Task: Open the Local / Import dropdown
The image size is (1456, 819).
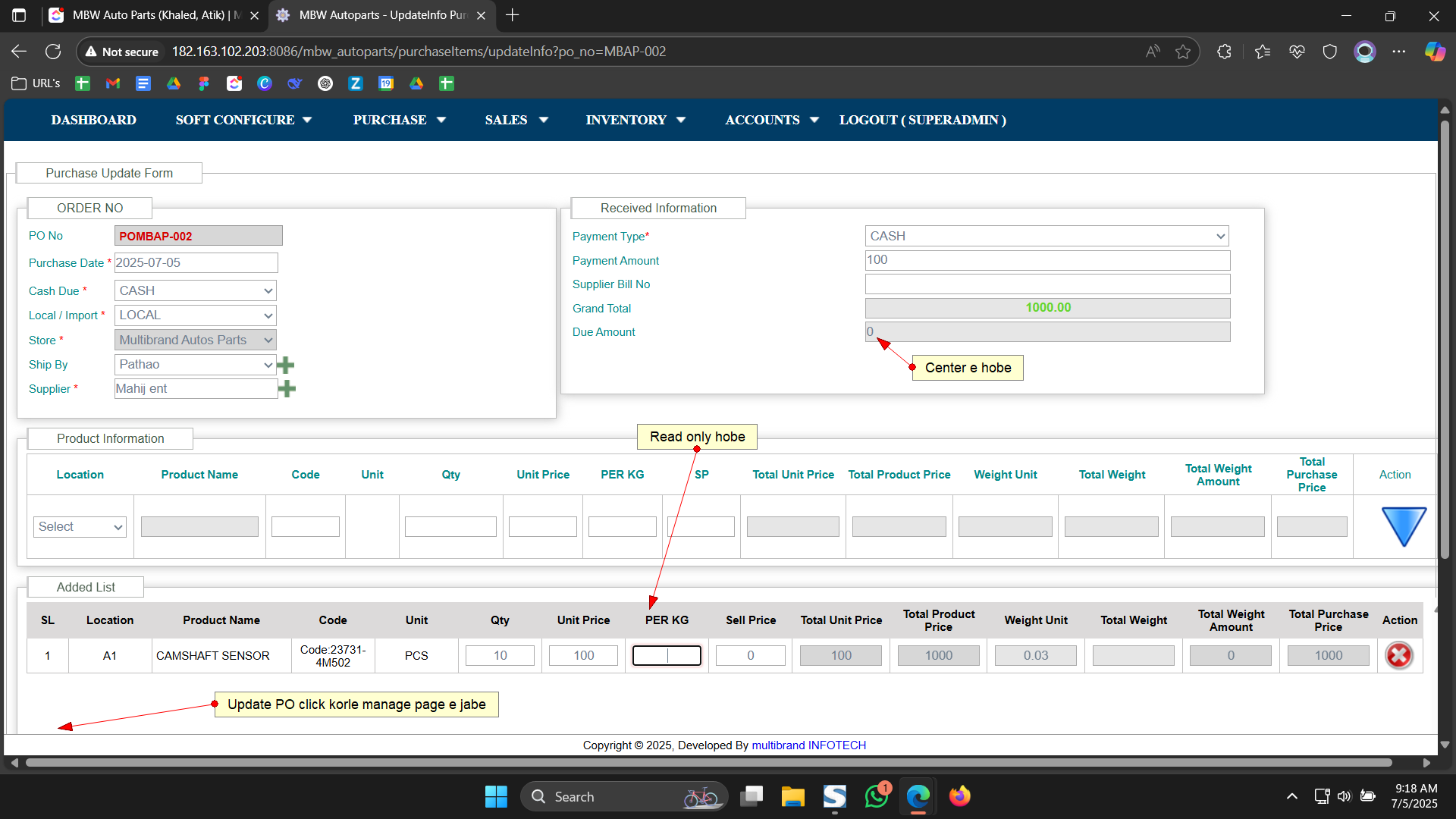Action: (195, 315)
